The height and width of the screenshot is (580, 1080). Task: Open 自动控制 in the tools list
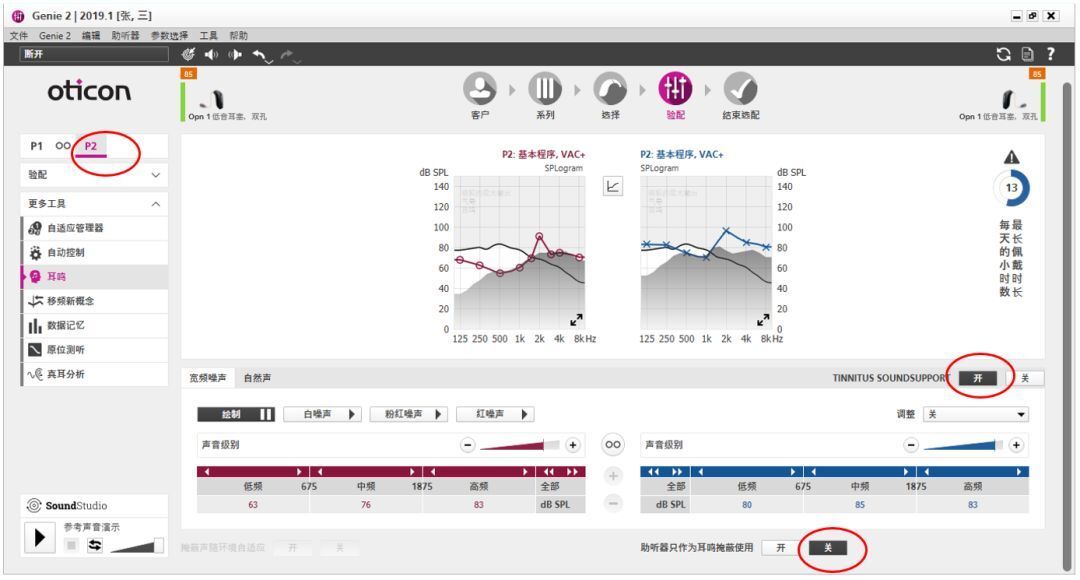pos(95,252)
